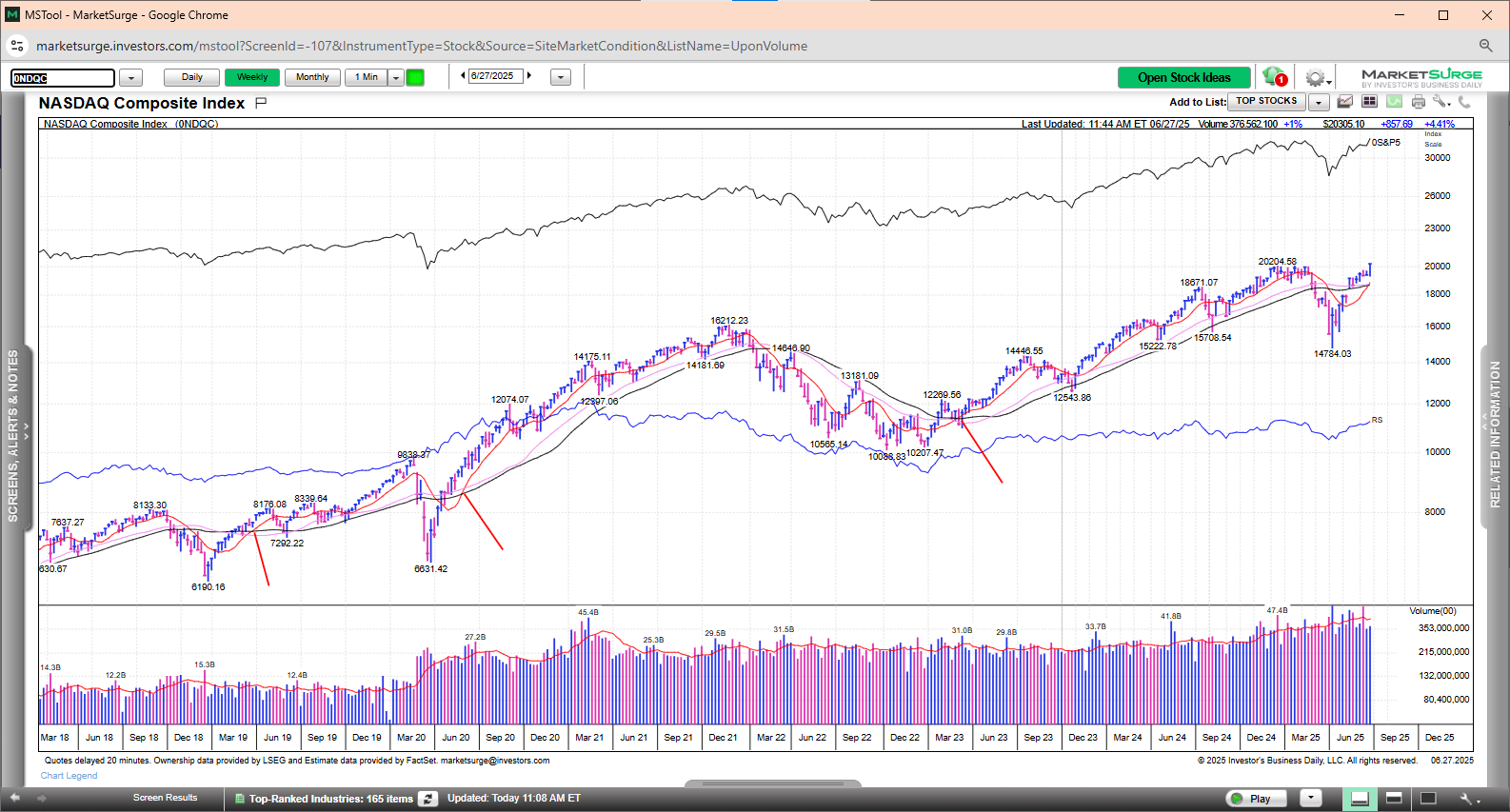Click the 47.4B volume label
Image resolution: width=1510 pixels, height=812 pixels.
coord(1277,610)
